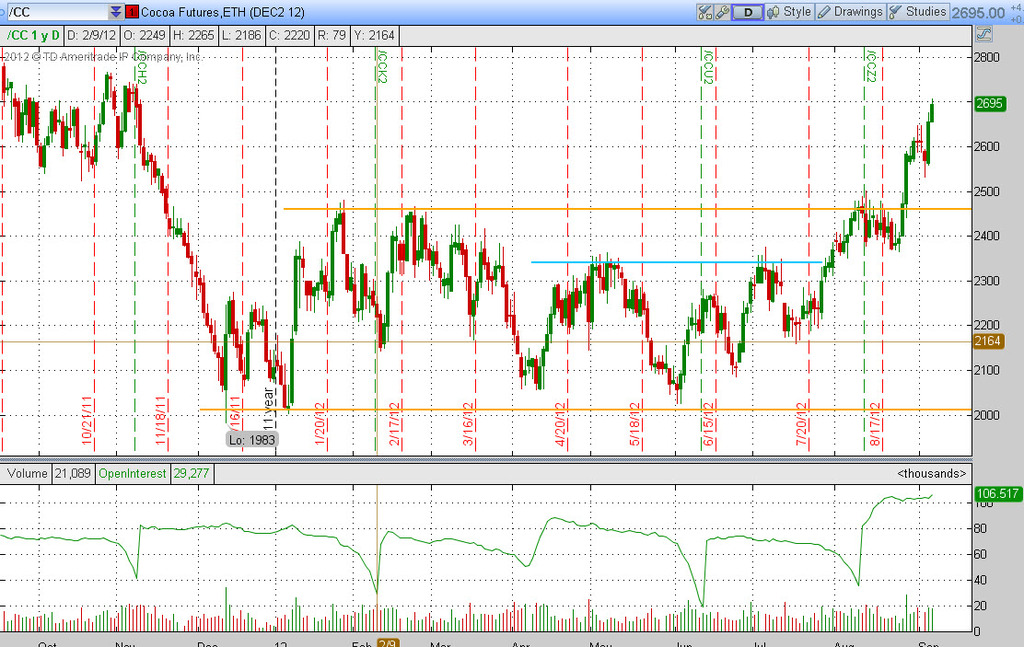Click the red number 1 link indicator
Image resolution: width=1024 pixels, height=647 pixels.
[x=131, y=12]
